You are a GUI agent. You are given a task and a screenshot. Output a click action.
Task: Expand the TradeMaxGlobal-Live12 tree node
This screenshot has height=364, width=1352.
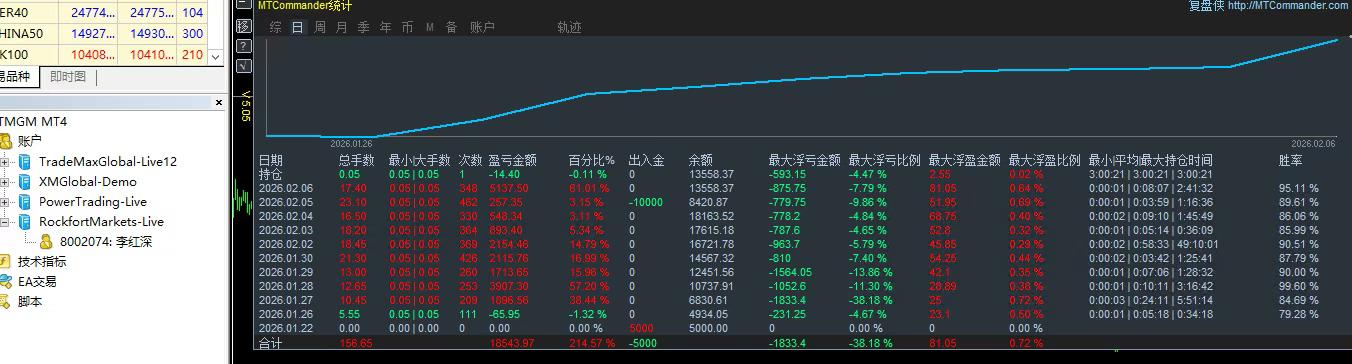coord(5,162)
